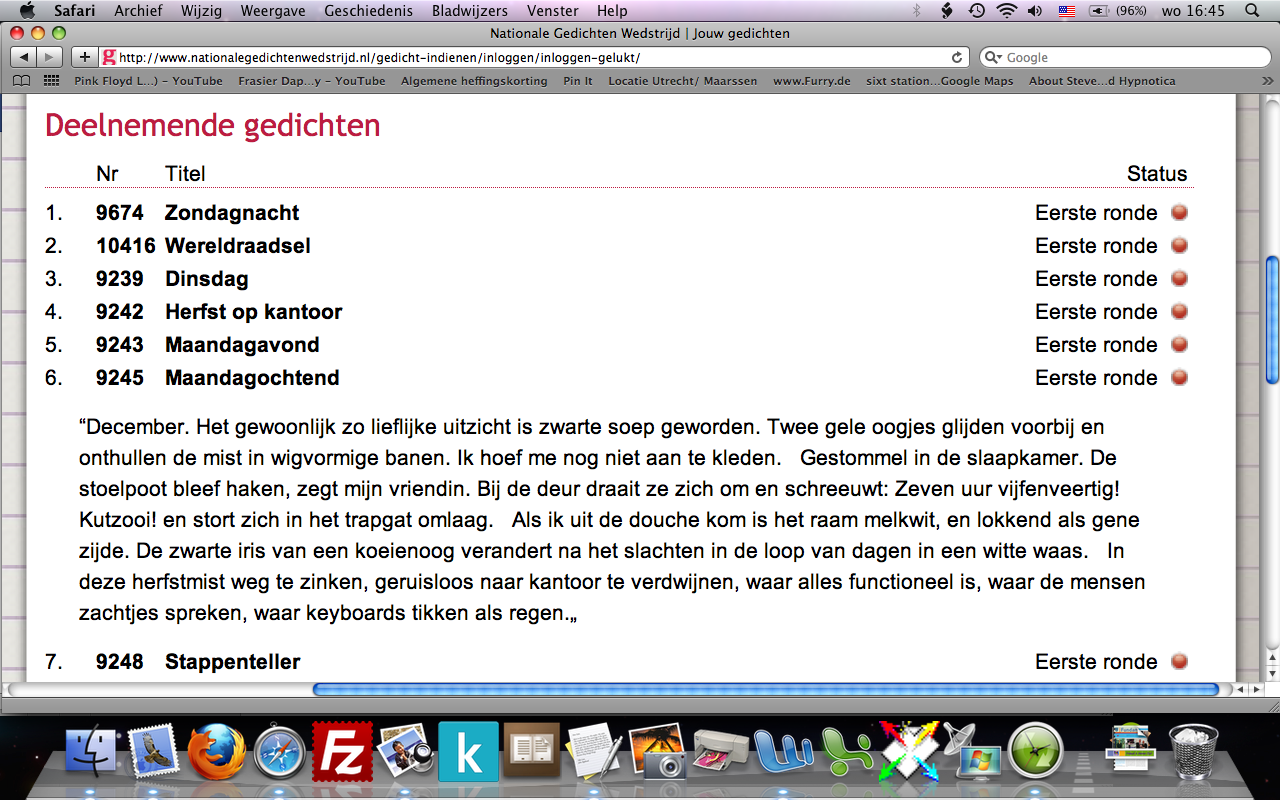Click the Safari back navigation arrow
Viewport: 1280px width, 800px height.
[x=23, y=57]
